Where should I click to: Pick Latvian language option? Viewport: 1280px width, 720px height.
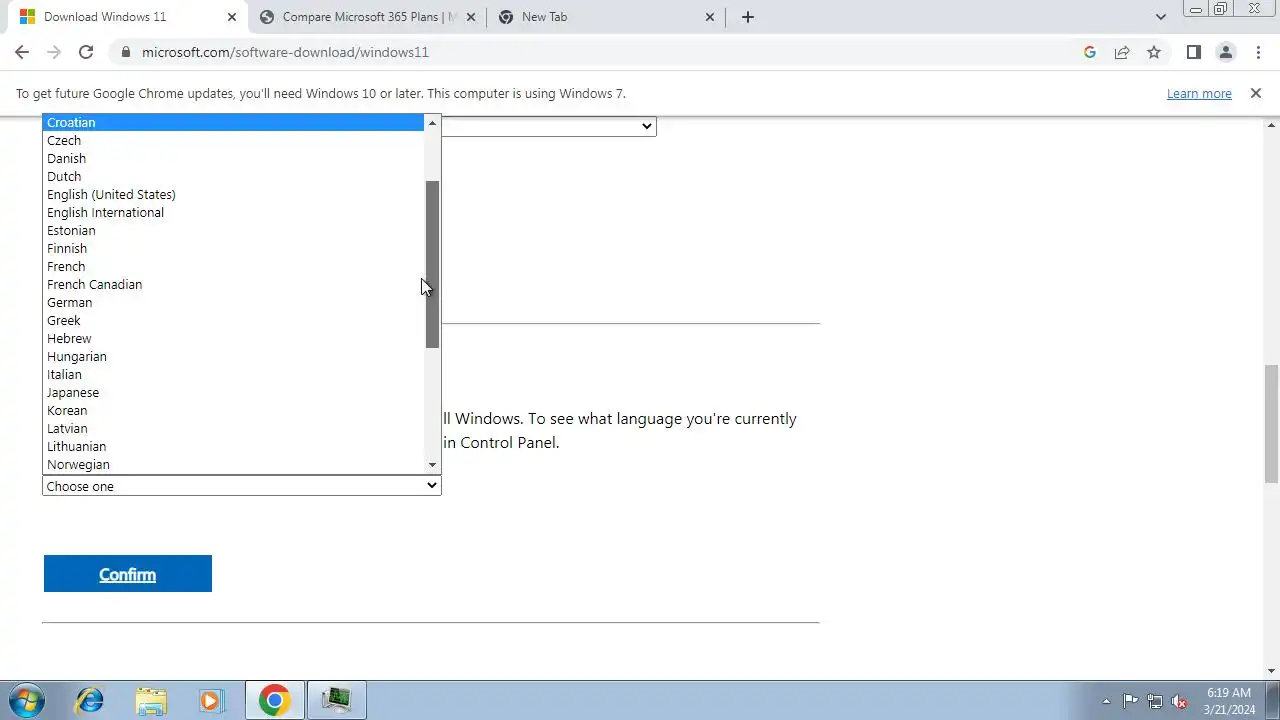pos(233,428)
